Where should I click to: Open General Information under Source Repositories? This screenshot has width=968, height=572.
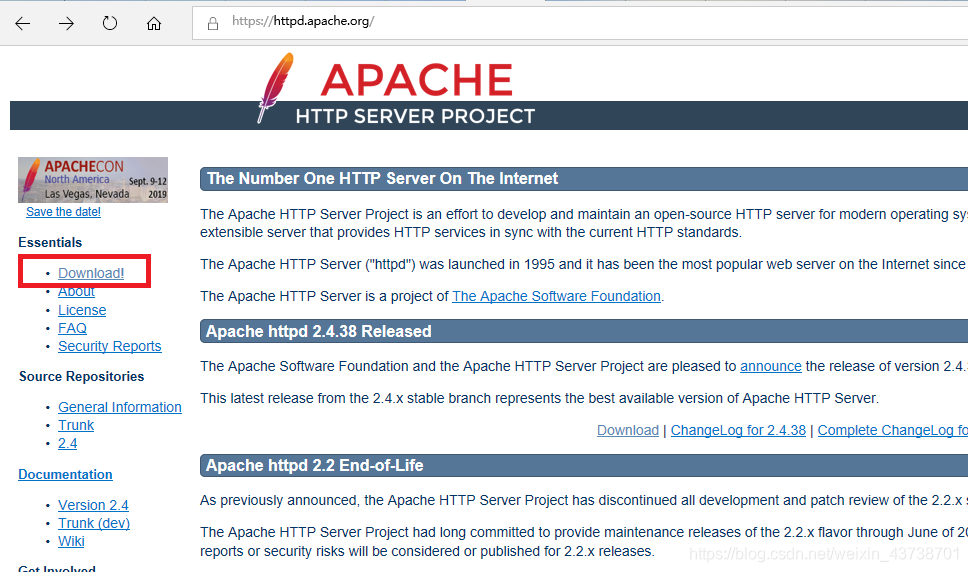coord(120,407)
